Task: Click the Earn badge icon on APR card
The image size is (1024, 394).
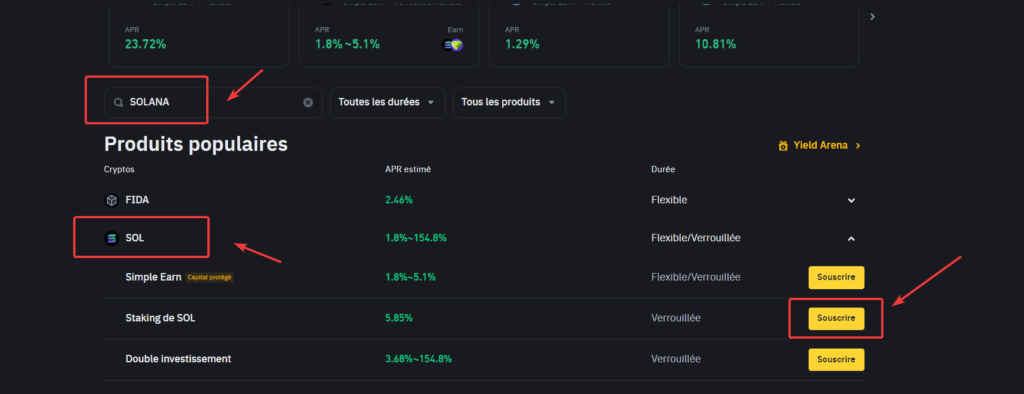Action: [x=453, y=45]
